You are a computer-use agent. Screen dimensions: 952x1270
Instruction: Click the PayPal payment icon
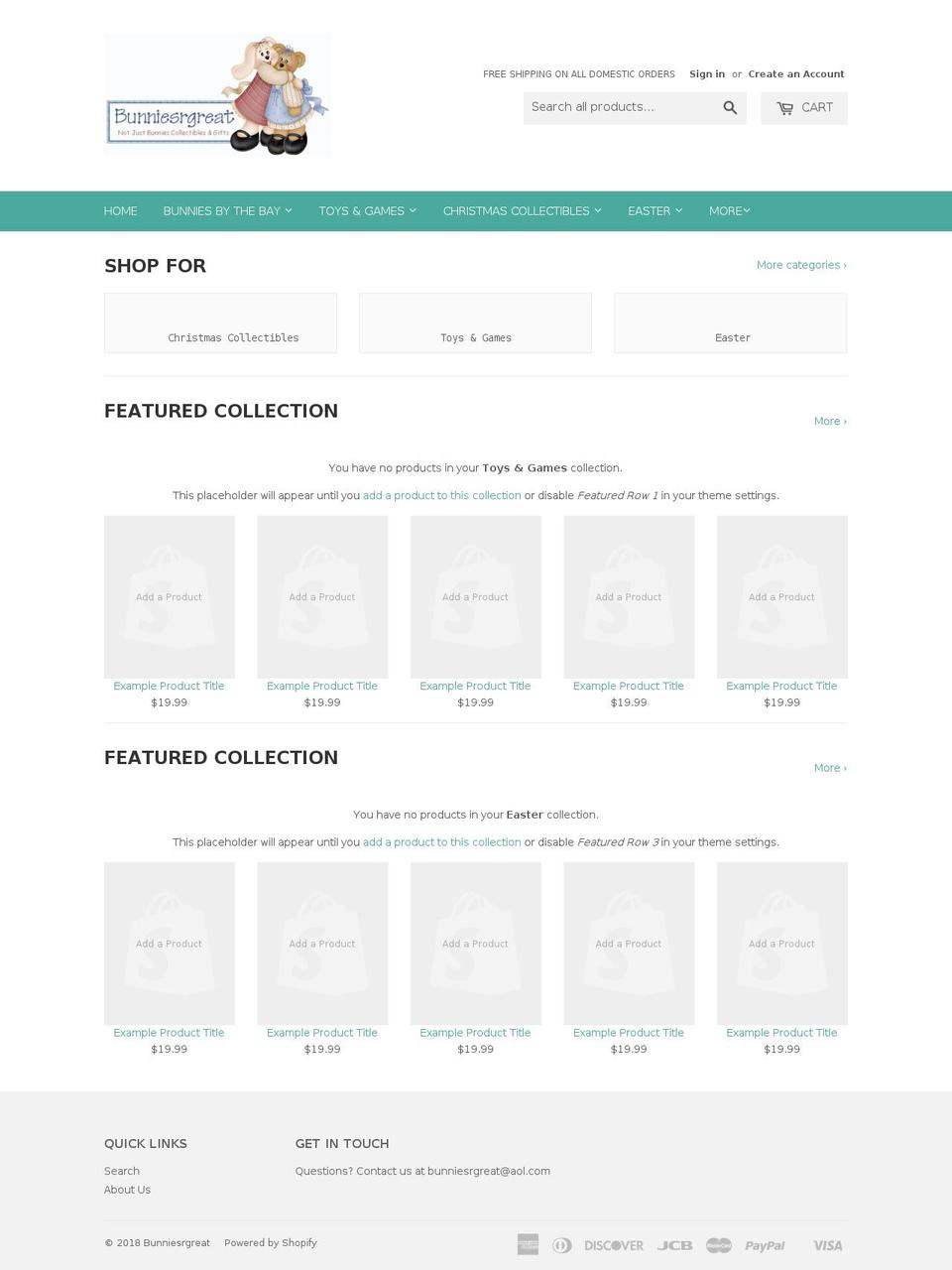765,1245
